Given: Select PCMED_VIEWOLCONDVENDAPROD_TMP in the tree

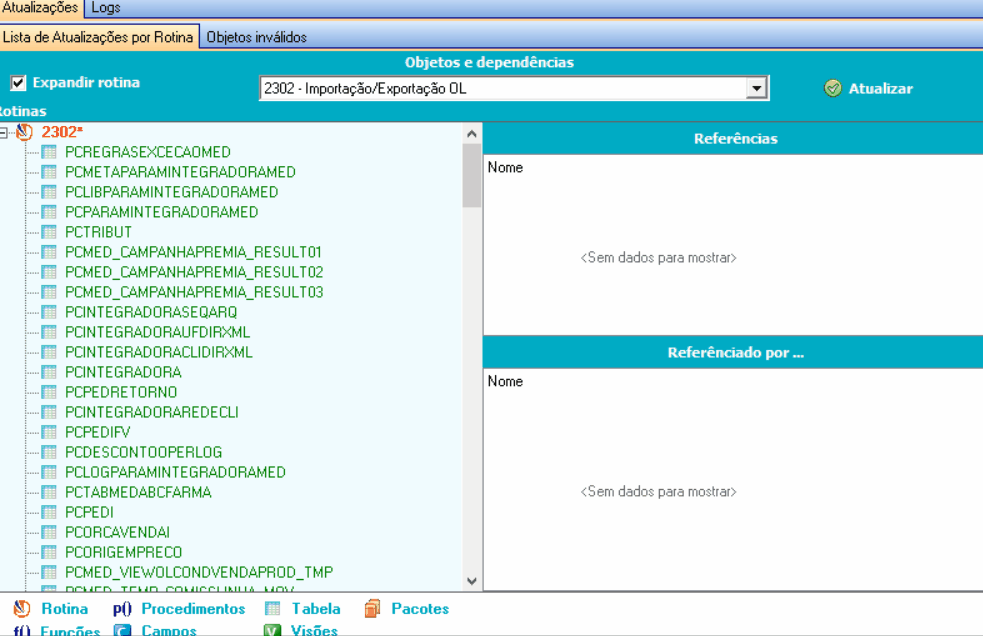Looking at the screenshot, I should 199,573.
